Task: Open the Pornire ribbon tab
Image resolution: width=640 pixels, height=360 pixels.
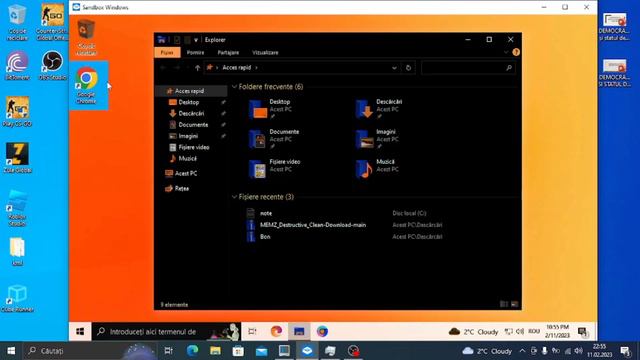Action: click(x=195, y=53)
